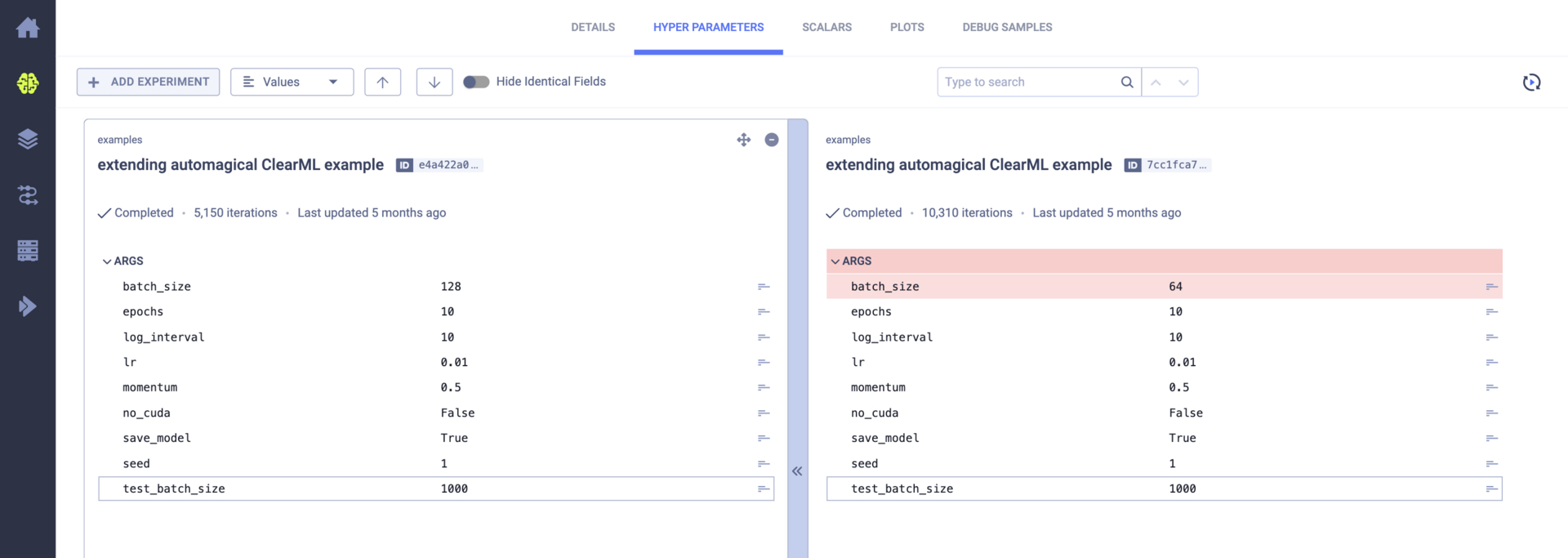Switch to the SCALARS tab
The height and width of the screenshot is (558, 1568).
pyautogui.click(x=826, y=27)
